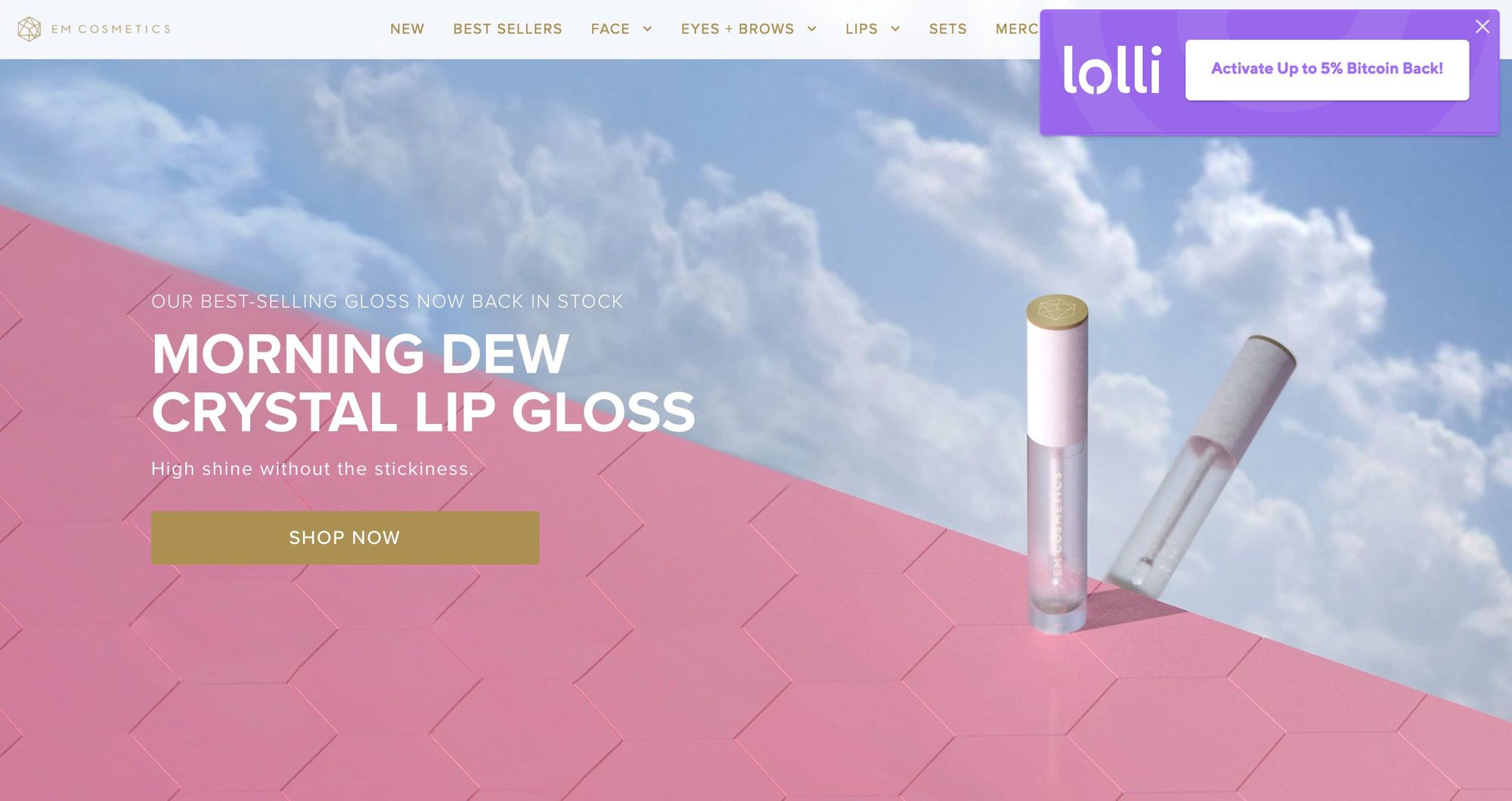Click the gold cap emblem on gloss
The width and height of the screenshot is (1512, 801).
pyautogui.click(x=1057, y=310)
